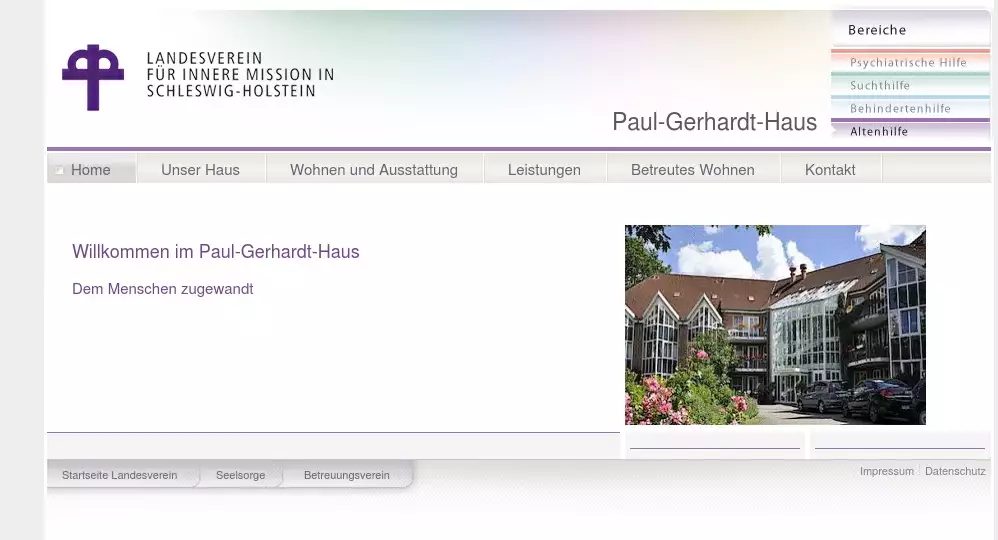Visit the Betreuungsverein footer link
Viewport: 998px width, 540px height.
(x=346, y=475)
